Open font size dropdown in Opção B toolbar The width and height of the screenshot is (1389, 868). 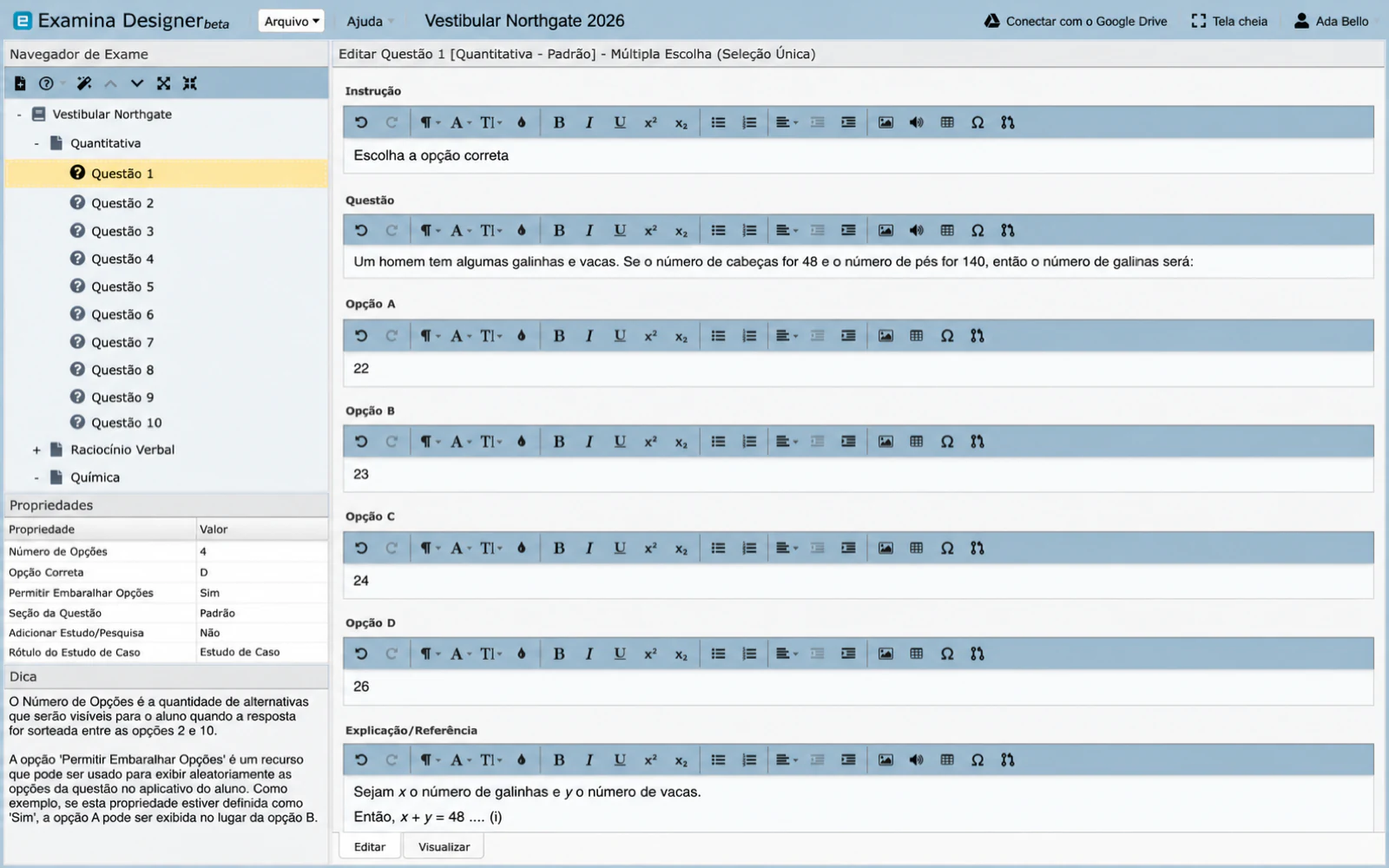491,442
